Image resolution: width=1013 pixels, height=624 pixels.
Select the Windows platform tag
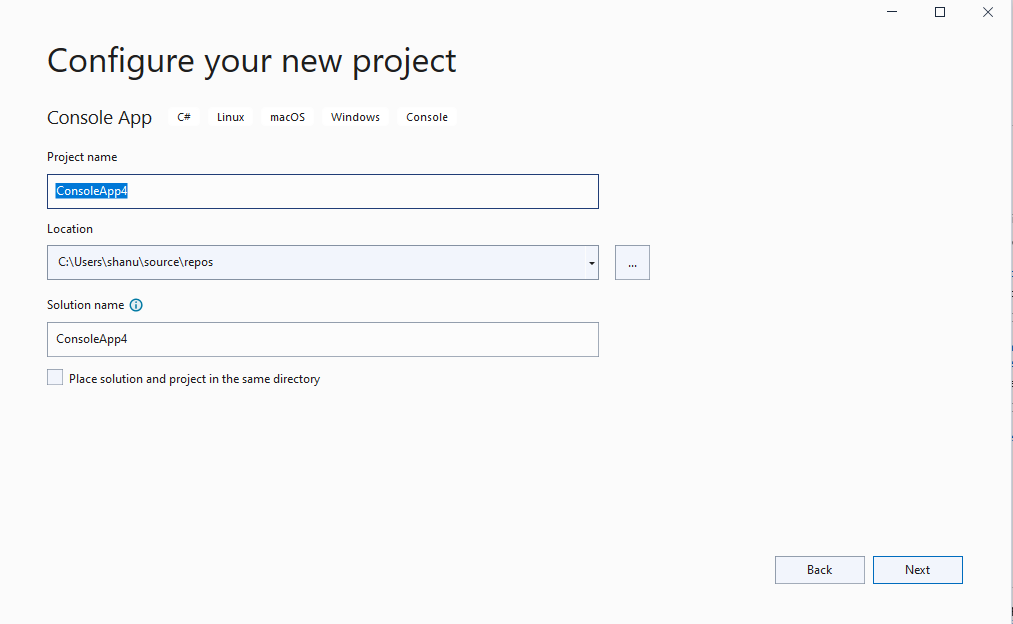[x=355, y=117]
